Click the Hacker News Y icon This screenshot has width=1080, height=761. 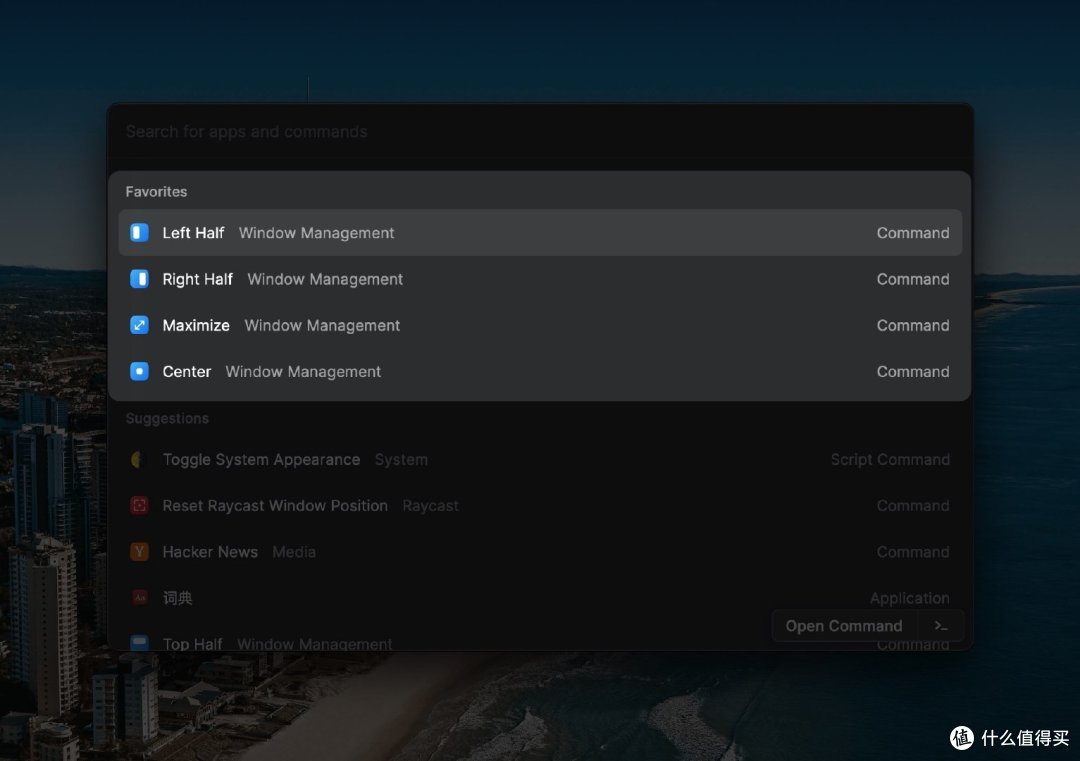139,552
